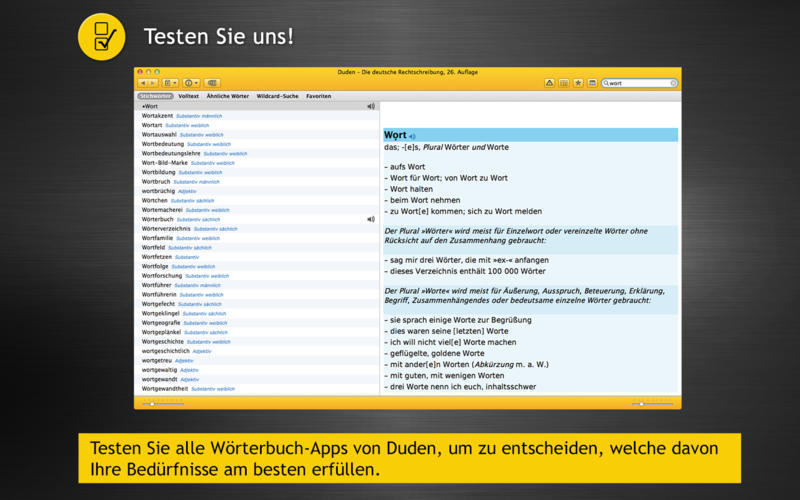The height and width of the screenshot is (500, 800).
Task: Click the 'beim Wort nehmen' example line
Action: 422,201
